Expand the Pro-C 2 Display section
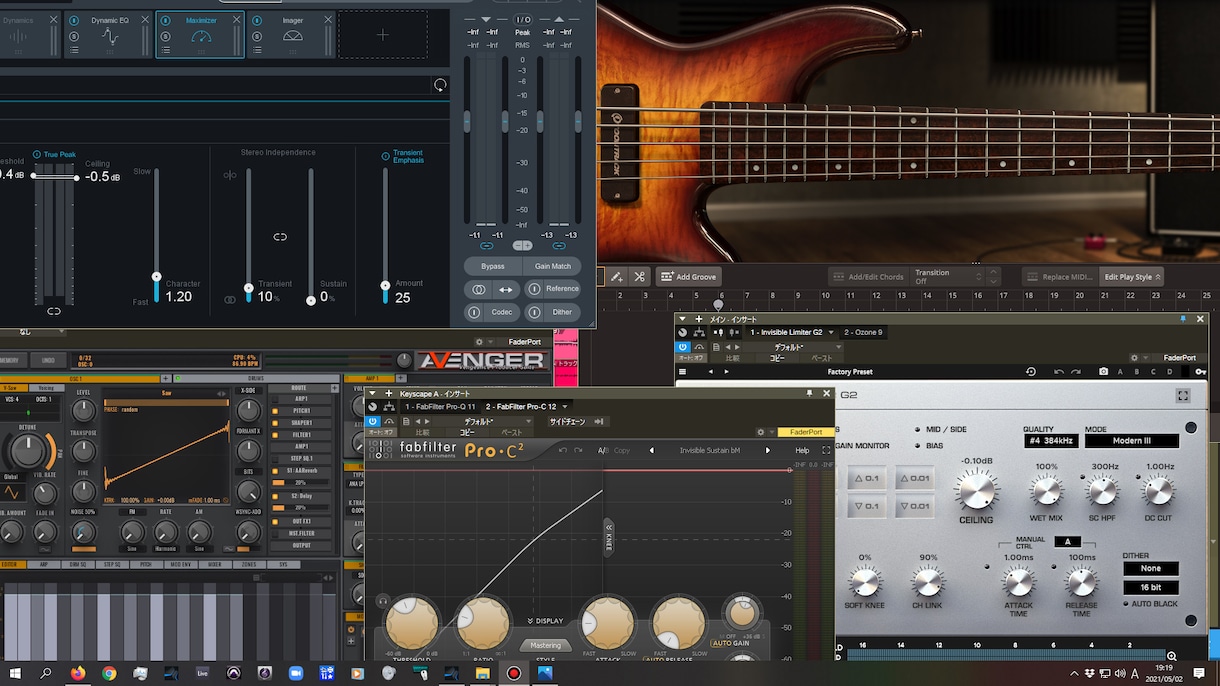Screen dimensions: 1220x686 545,621
